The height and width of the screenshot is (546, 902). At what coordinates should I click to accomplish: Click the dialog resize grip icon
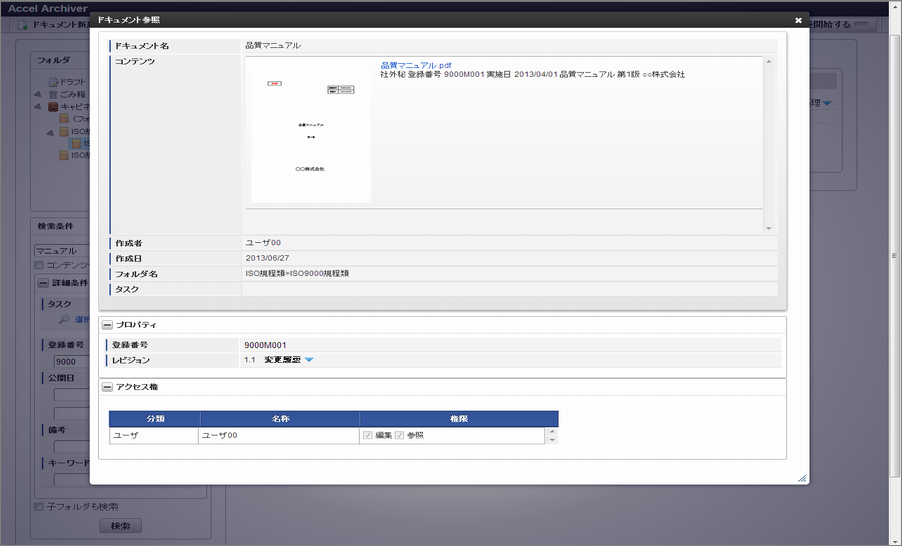[802, 478]
